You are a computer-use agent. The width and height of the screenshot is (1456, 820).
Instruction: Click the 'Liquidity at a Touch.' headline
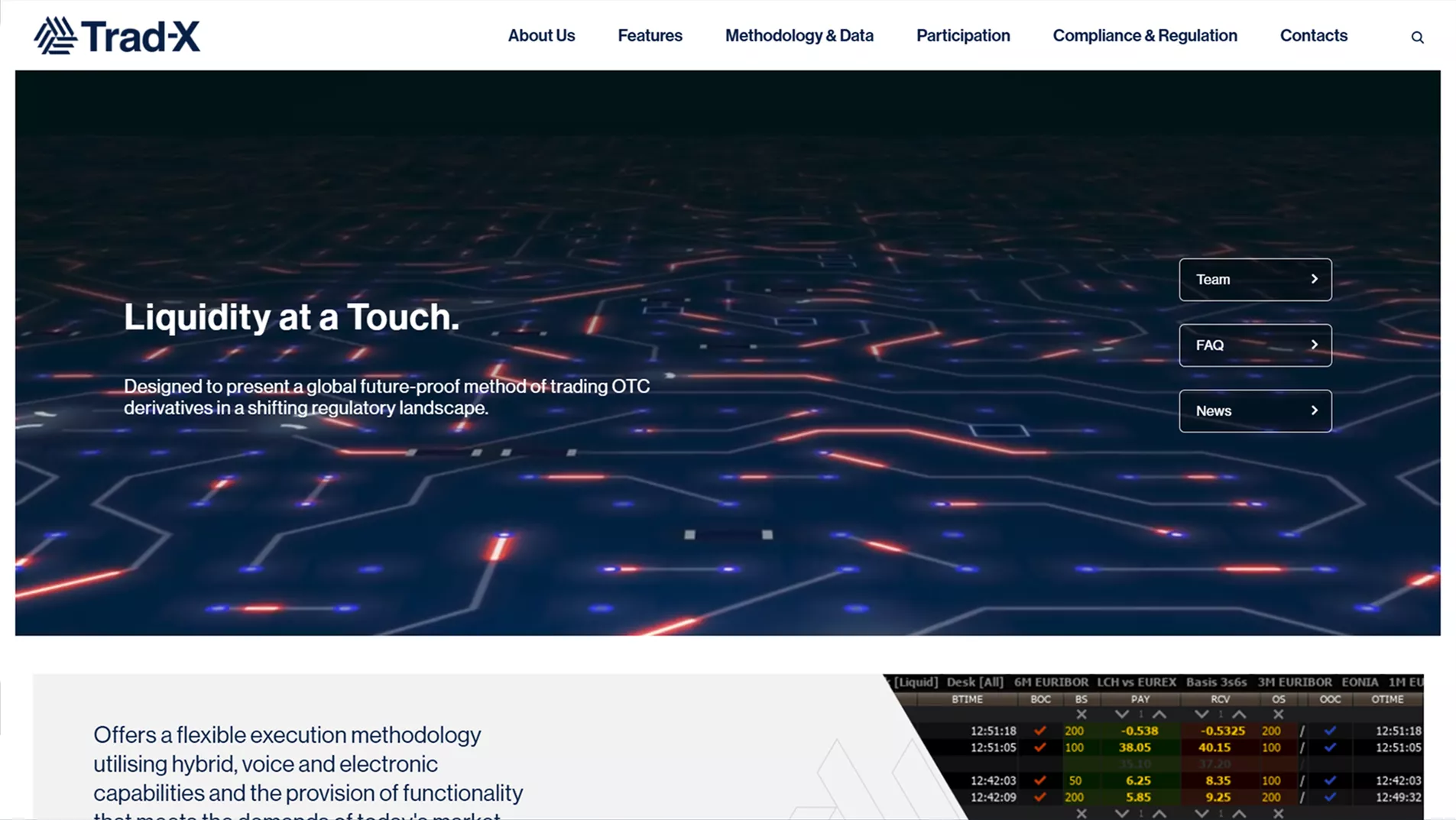tap(291, 317)
